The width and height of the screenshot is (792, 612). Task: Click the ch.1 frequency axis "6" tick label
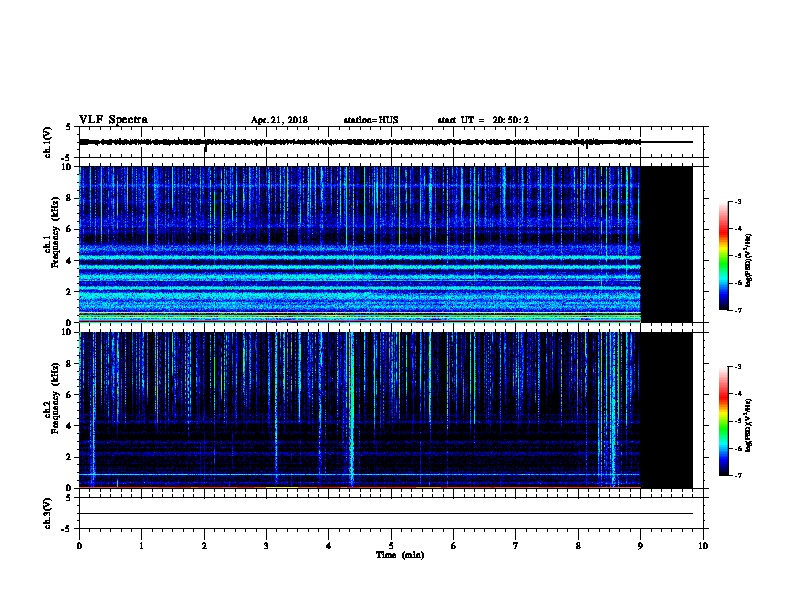click(69, 229)
